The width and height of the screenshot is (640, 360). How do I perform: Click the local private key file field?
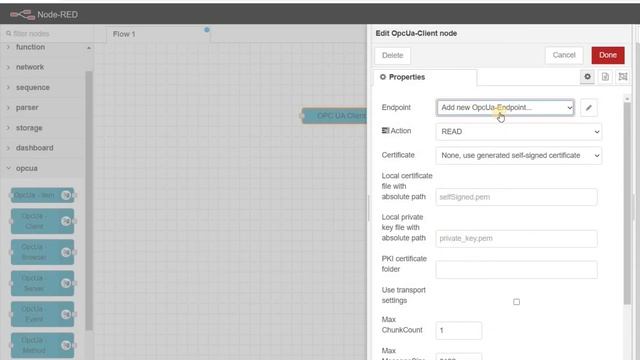tap(516, 238)
